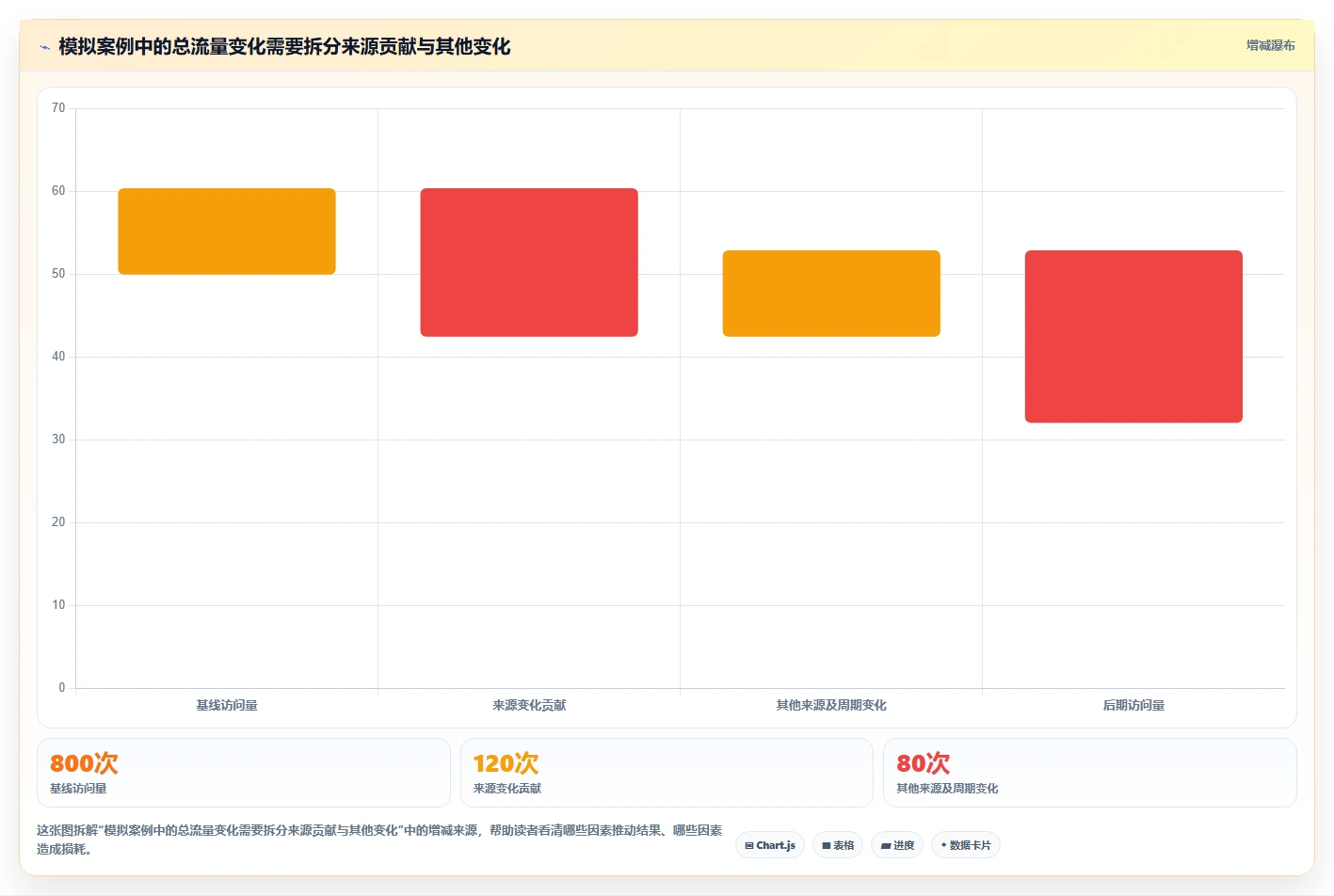Click the y-axis value 30
Screen dimensions: 1334x896
58,440
